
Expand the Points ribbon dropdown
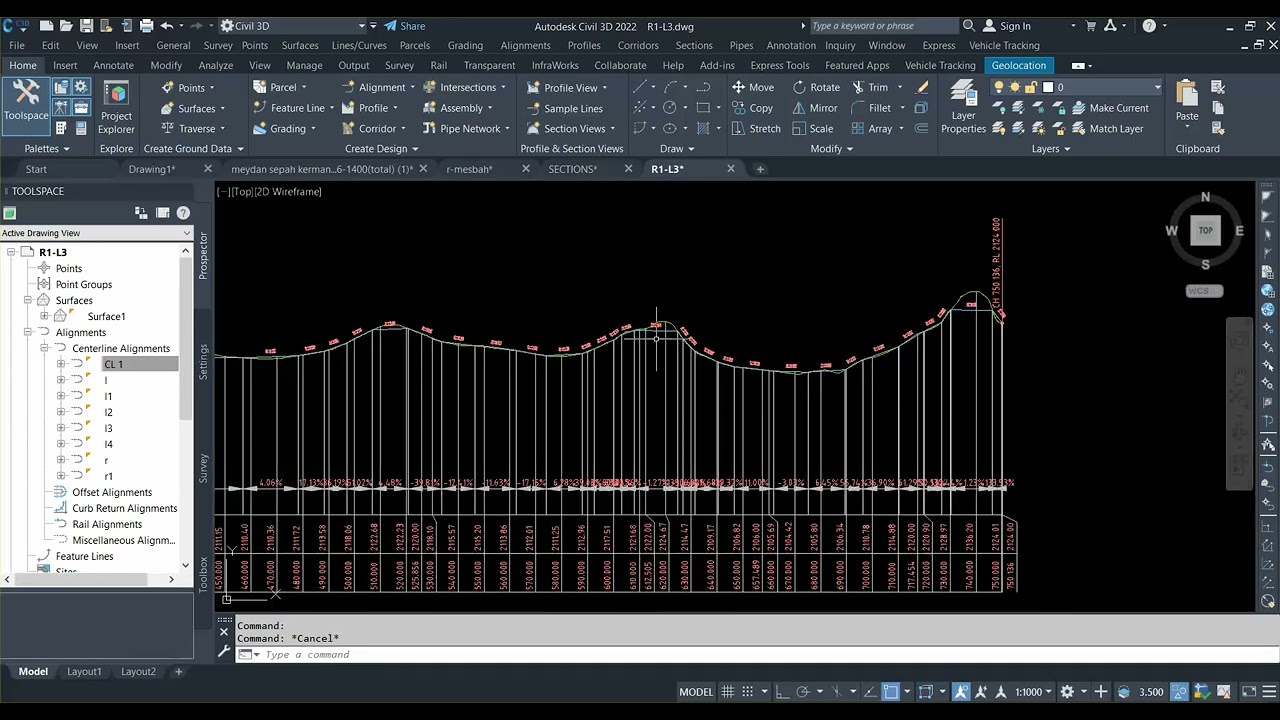[211, 88]
